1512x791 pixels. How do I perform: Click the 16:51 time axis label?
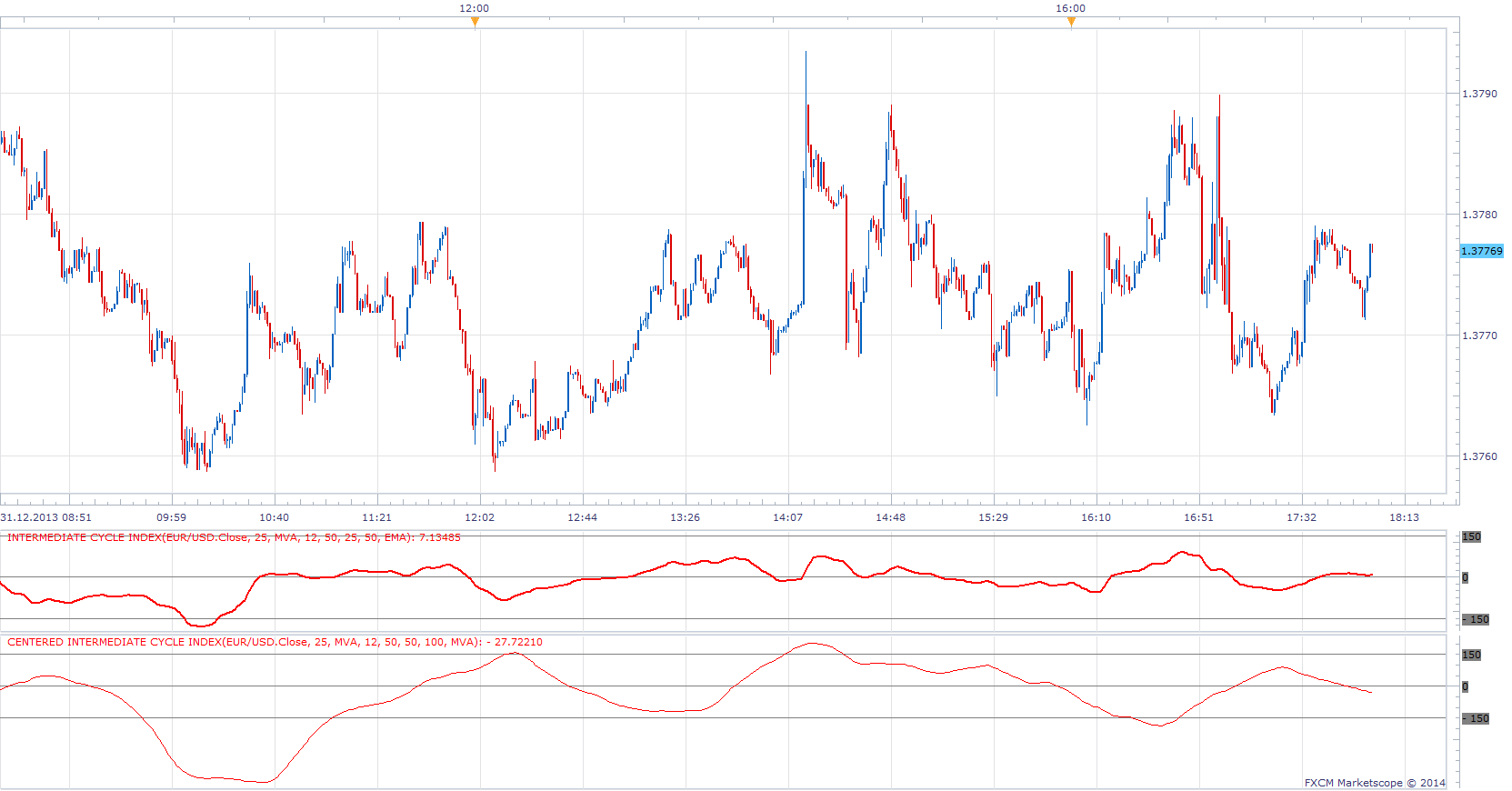(1199, 517)
